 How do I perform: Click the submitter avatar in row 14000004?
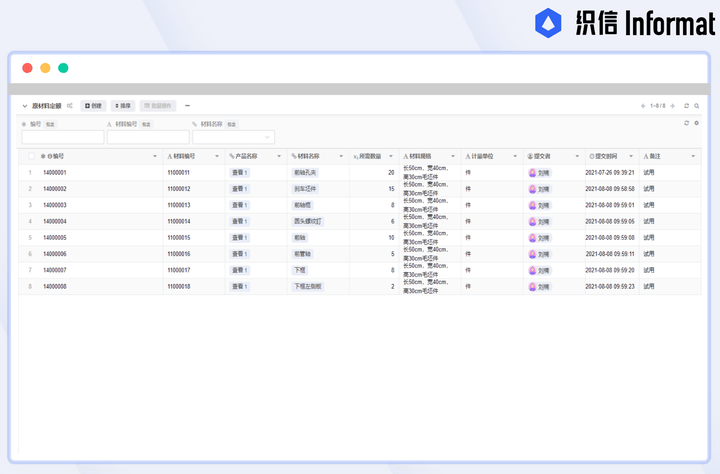(x=533, y=221)
